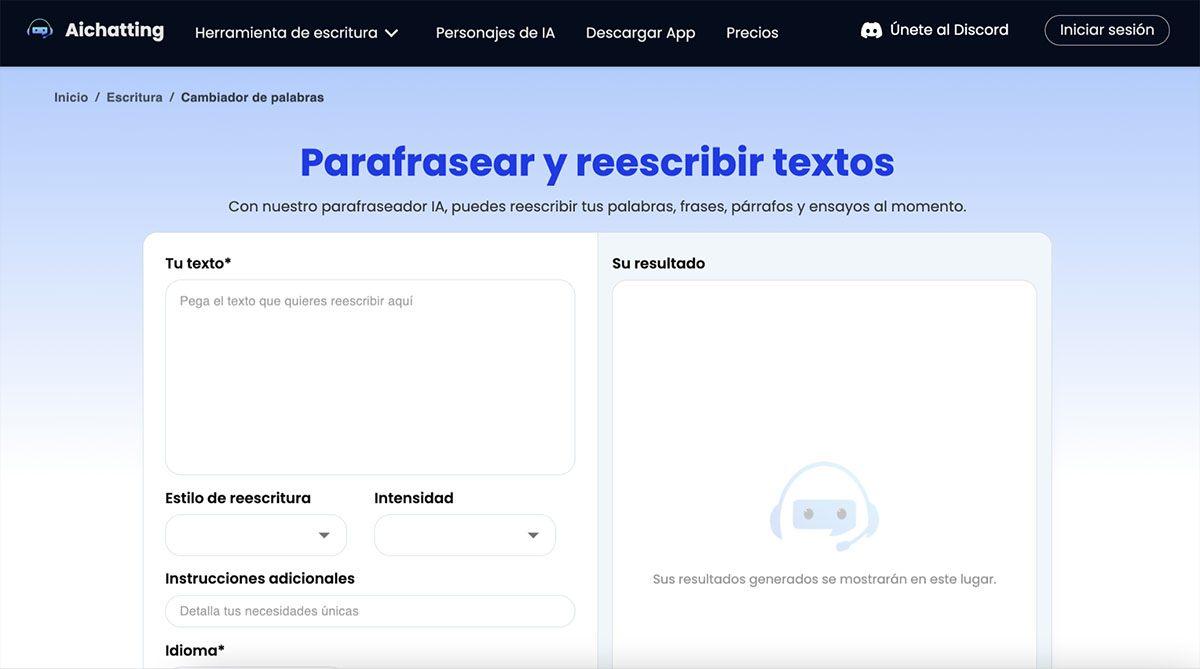Click the results placeholder message text
Viewport: 1200px width, 669px height.
[x=824, y=579]
